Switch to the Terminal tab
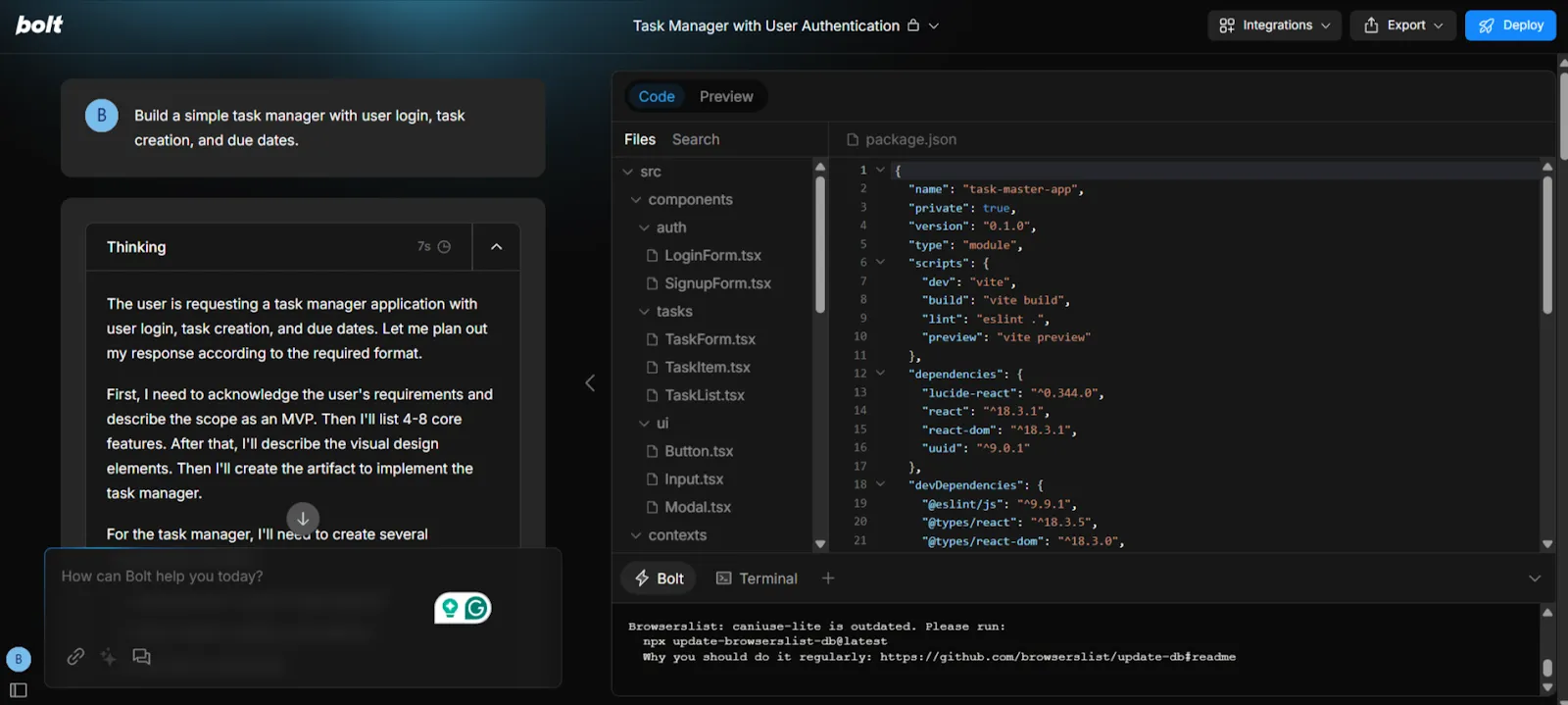This screenshot has width=1568, height=705. (x=757, y=579)
